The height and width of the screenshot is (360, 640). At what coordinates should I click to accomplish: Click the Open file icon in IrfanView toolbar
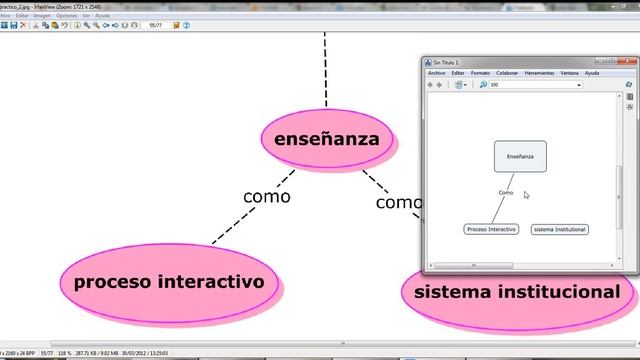pyautogui.click(x=4, y=25)
